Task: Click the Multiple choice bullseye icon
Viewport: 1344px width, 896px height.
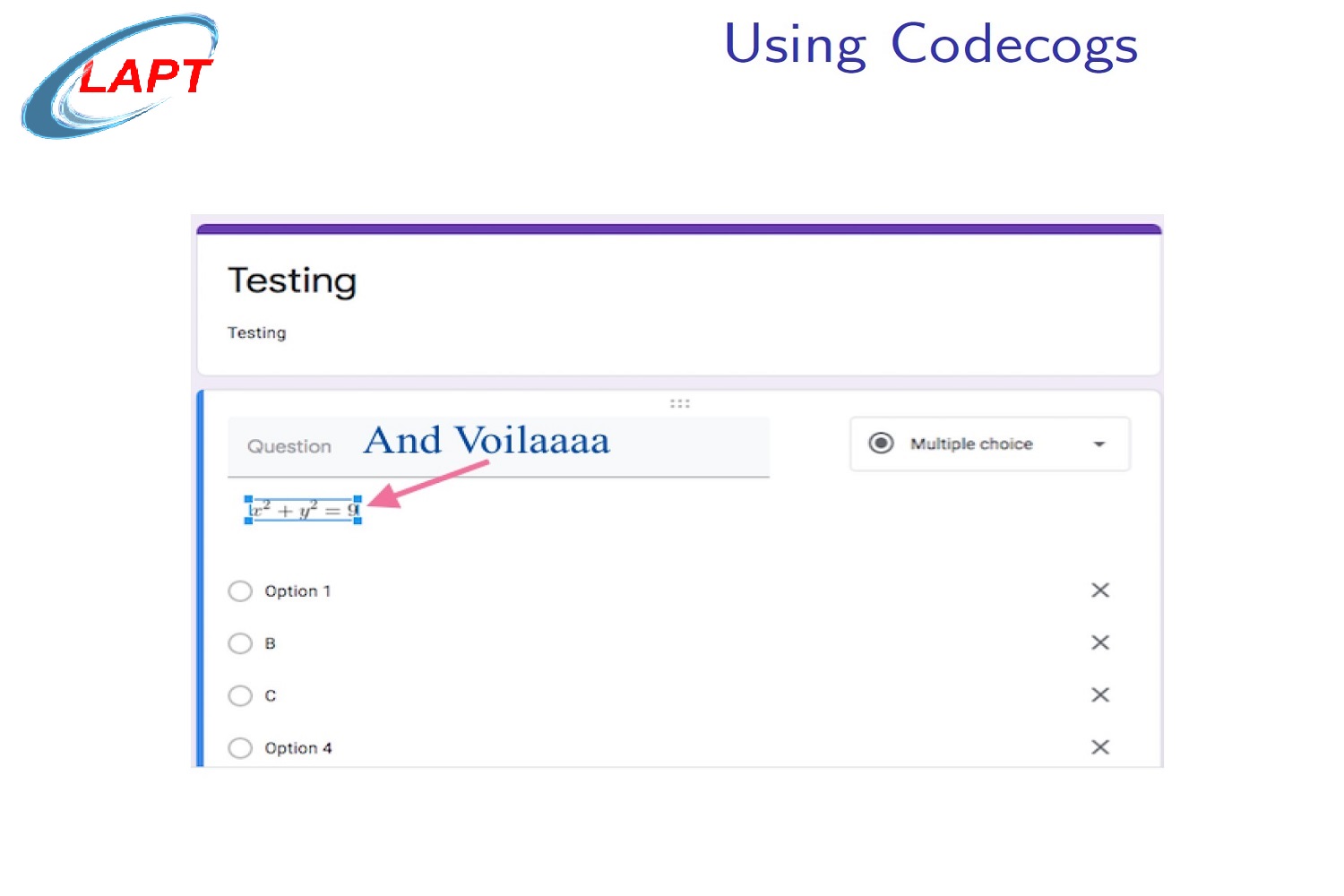Action: pyautogui.click(x=881, y=443)
